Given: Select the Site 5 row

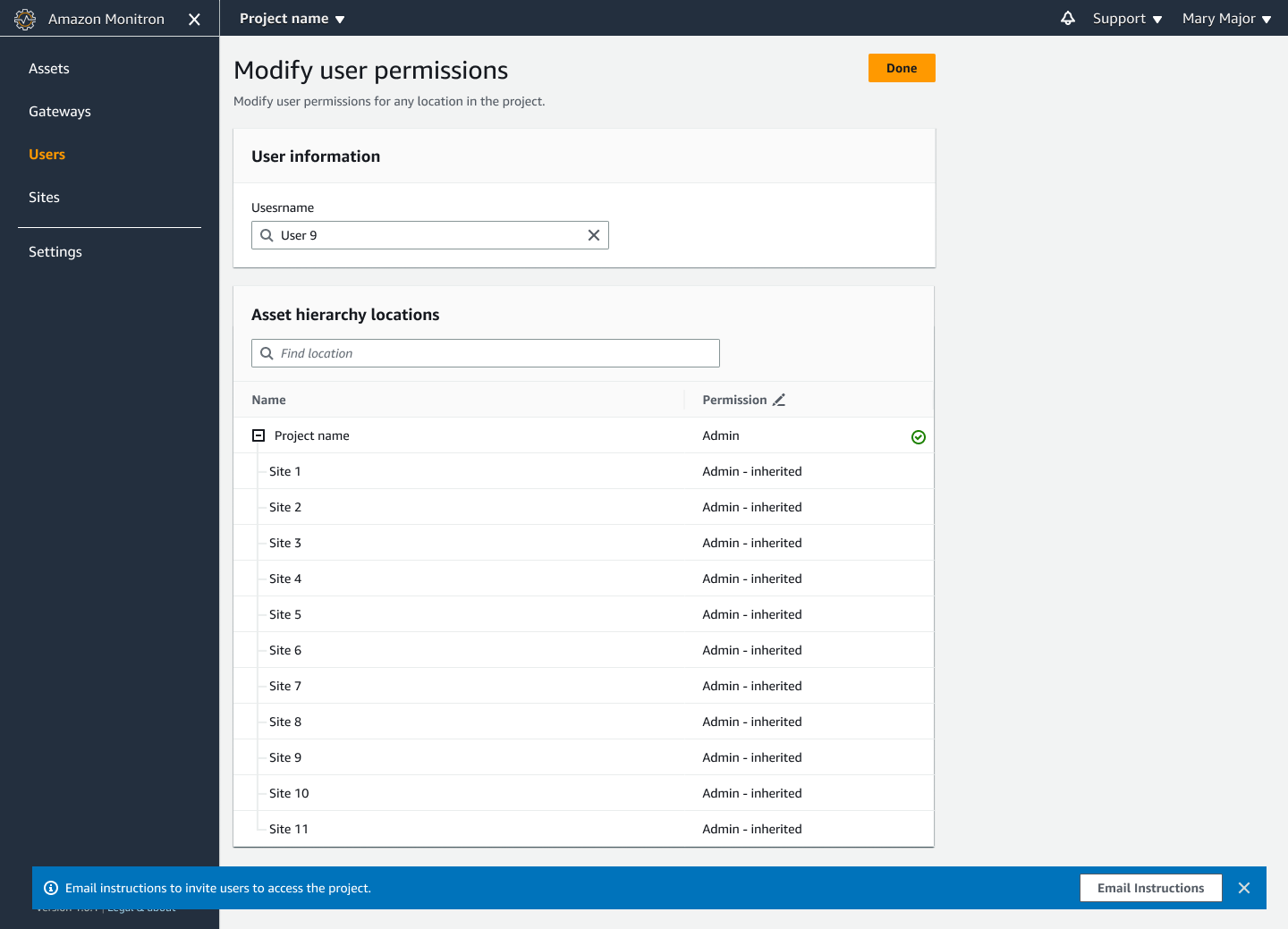Looking at the screenshot, I should point(285,614).
